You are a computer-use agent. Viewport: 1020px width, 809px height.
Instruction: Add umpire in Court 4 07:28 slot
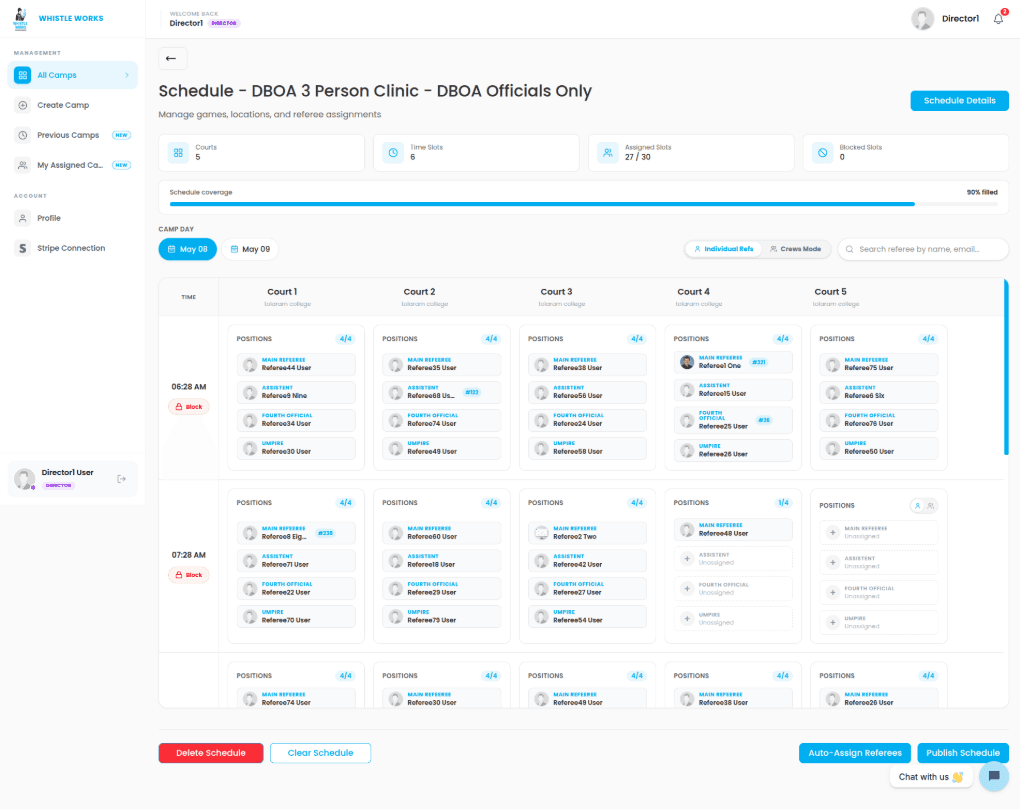pos(733,618)
